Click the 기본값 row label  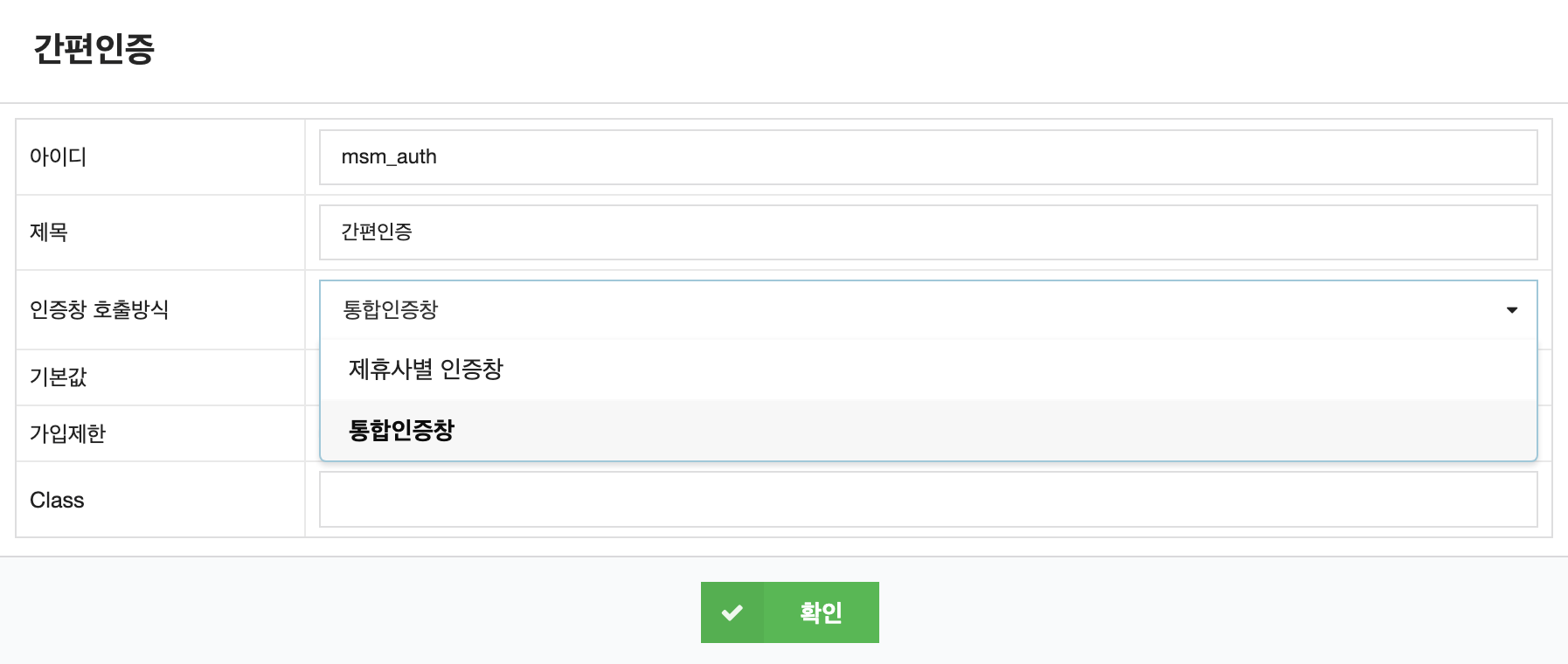59,377
